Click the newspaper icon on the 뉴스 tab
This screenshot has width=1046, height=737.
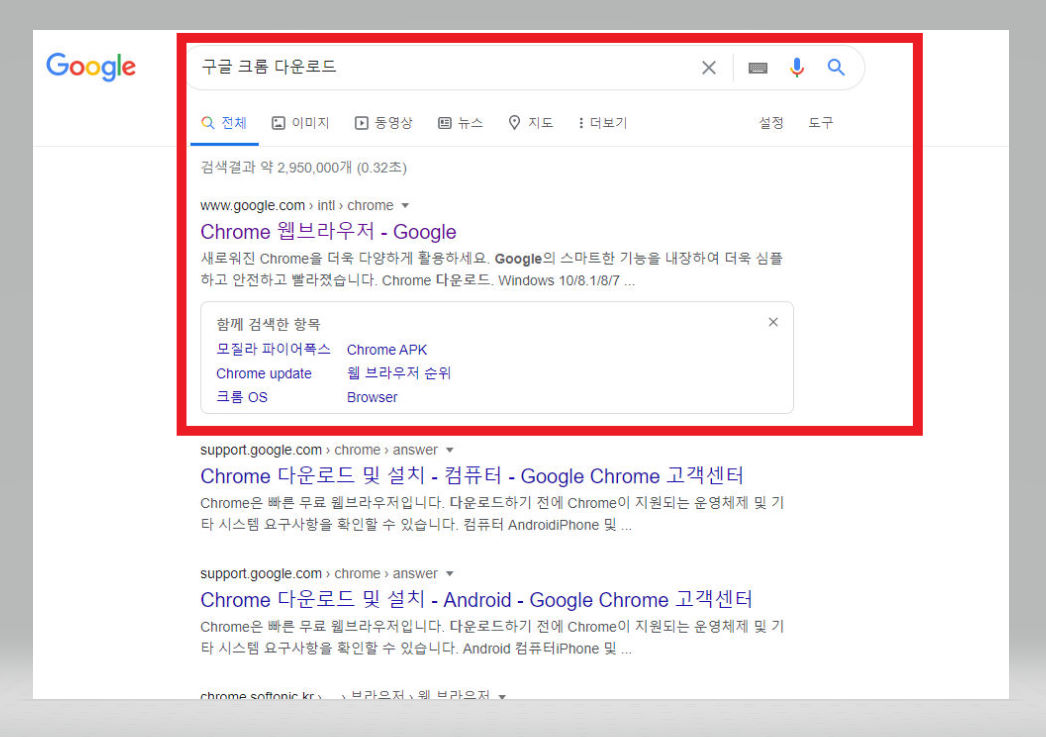click(x=444, y=123)
